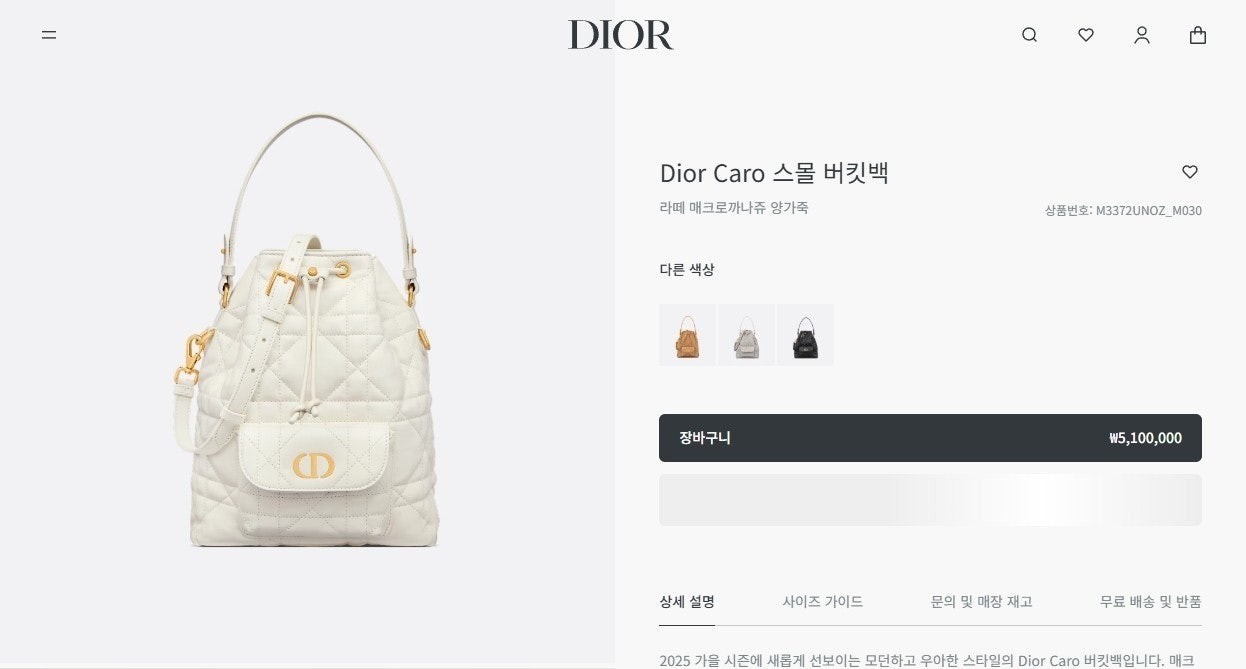Open the hamburger menu icon
This screenshot has width=1246, height=669.
point(49,35)
